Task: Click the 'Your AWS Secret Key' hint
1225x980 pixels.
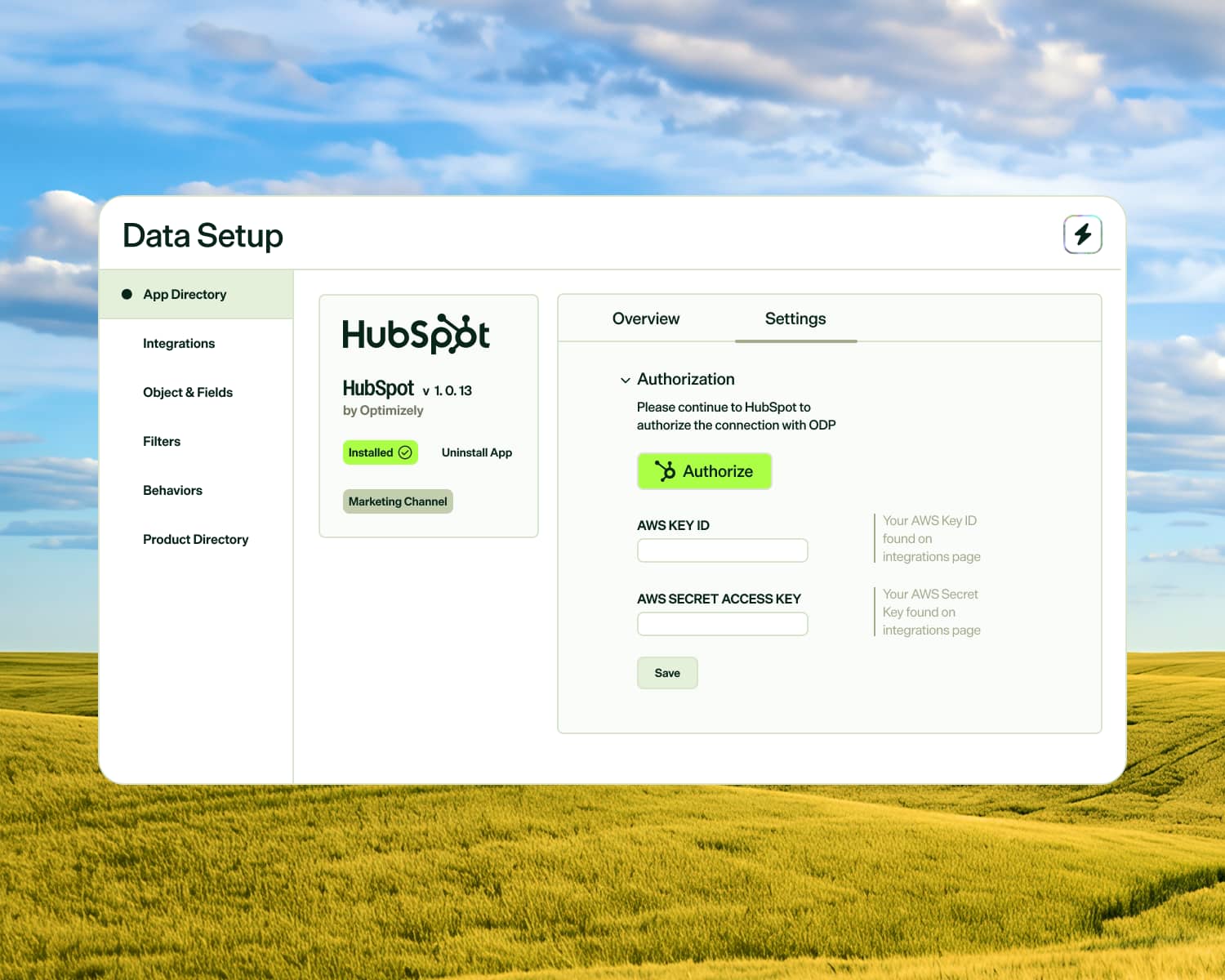Action: (x=932, y=612)
